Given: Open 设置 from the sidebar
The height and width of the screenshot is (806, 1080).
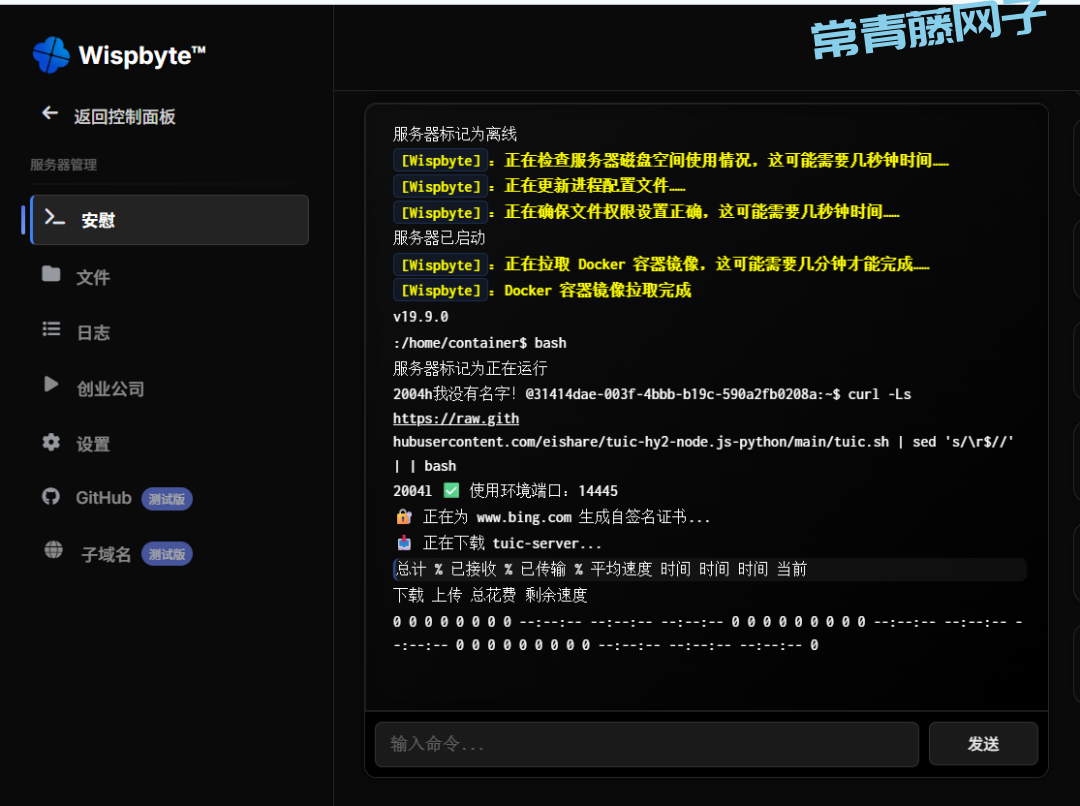Looking at the screenshot, I should tap(93, 445).
